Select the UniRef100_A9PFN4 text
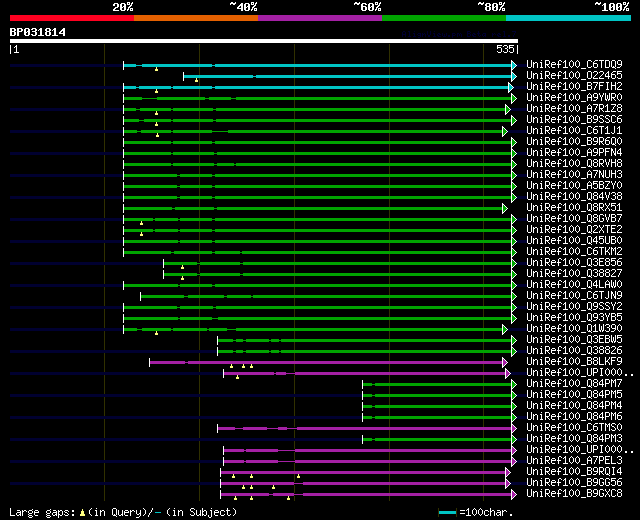 pos(574,153)
